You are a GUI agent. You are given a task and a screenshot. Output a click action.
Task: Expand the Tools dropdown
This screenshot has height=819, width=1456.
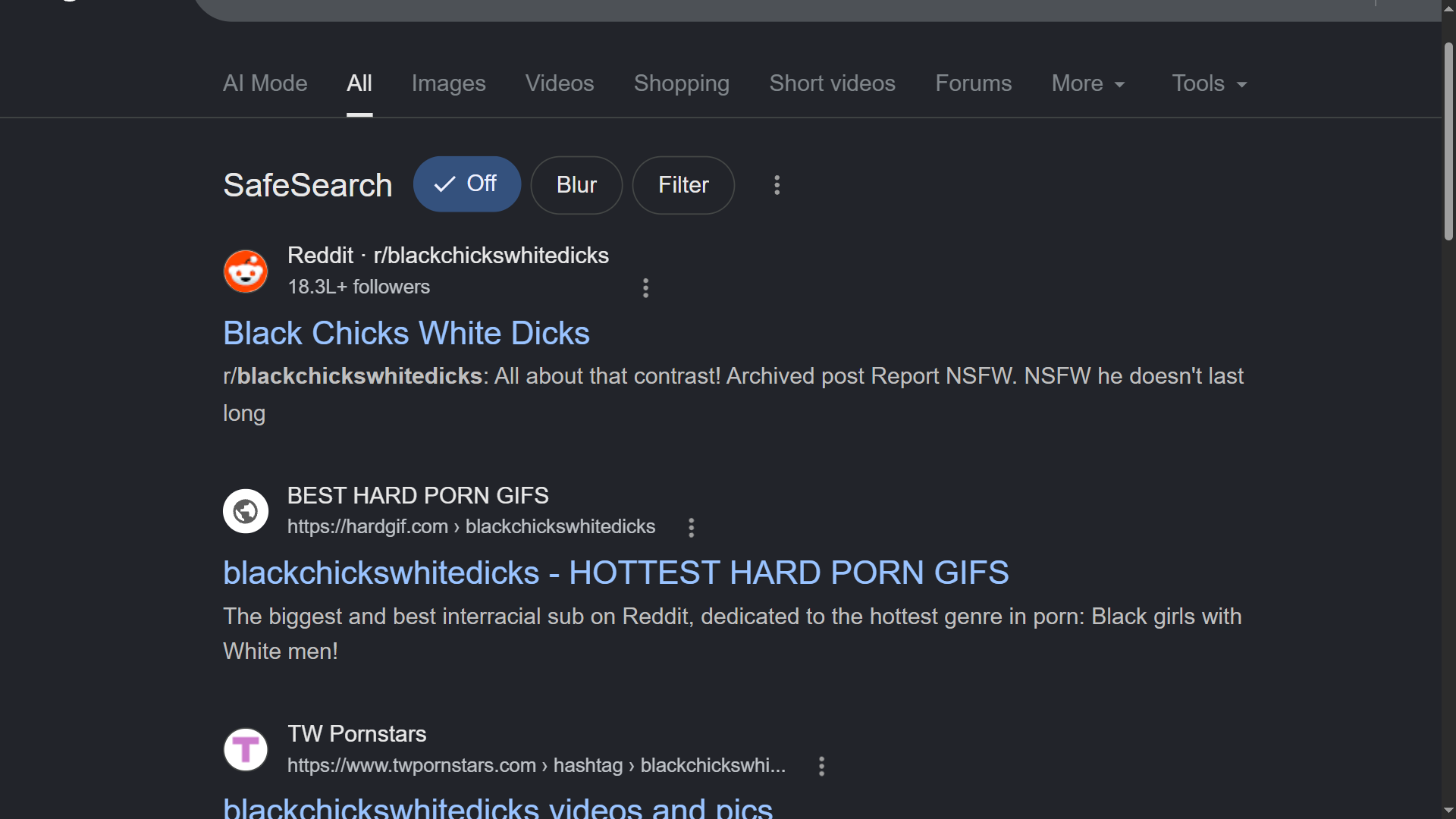point(1210,83)
